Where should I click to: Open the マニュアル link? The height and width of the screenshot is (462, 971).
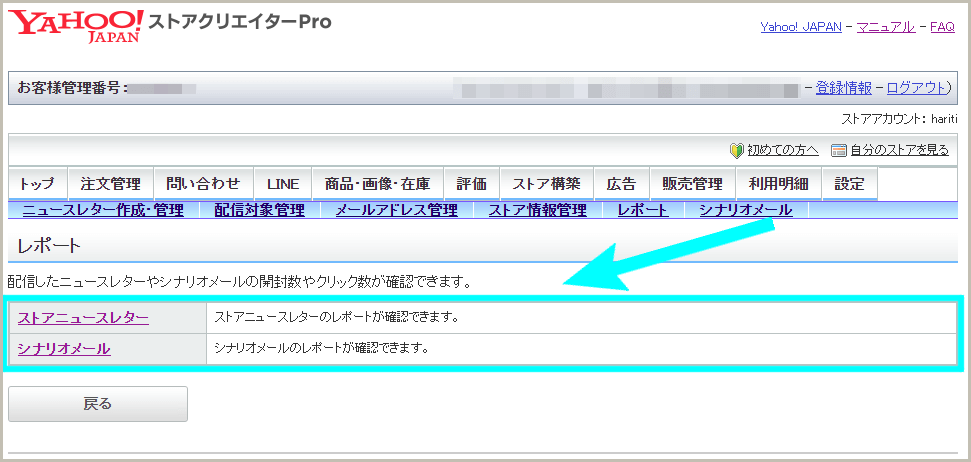(886, 27)
